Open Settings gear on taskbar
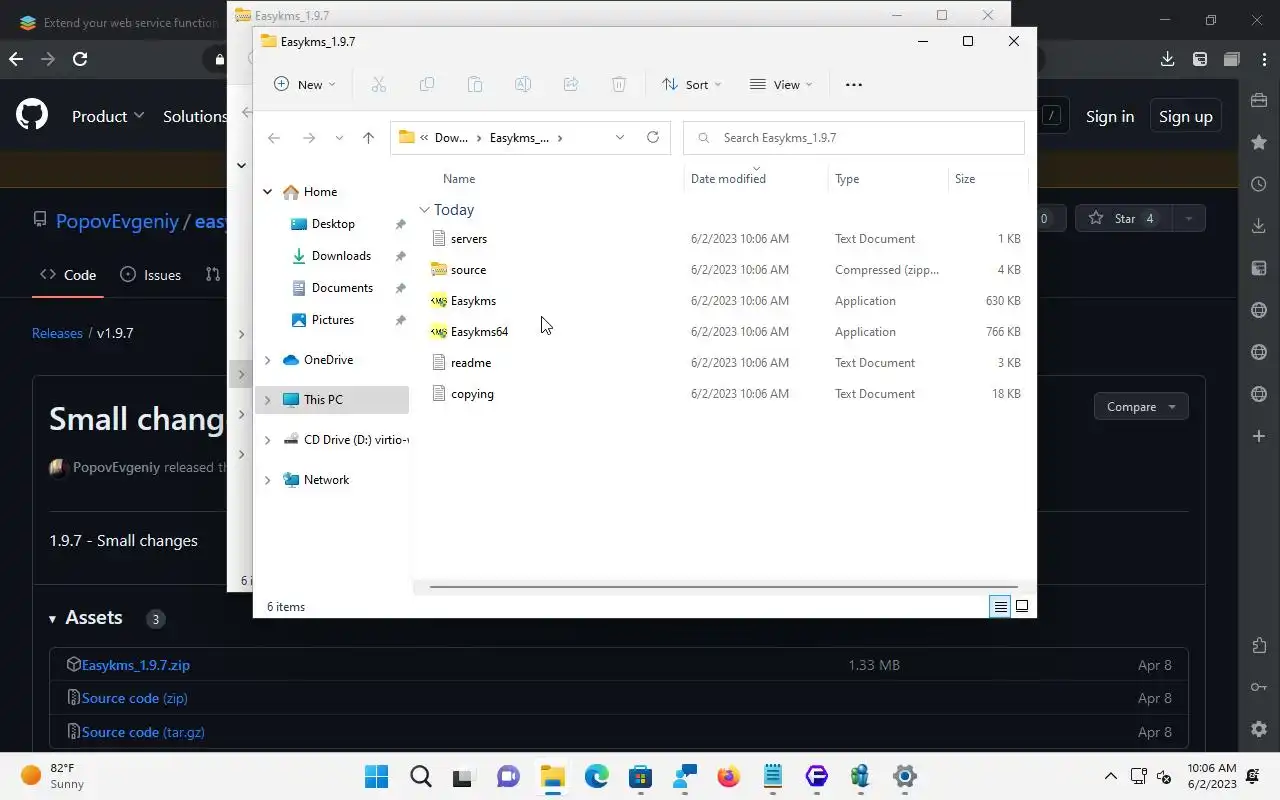The image size is (1280, 800). (x=904, y=776)
